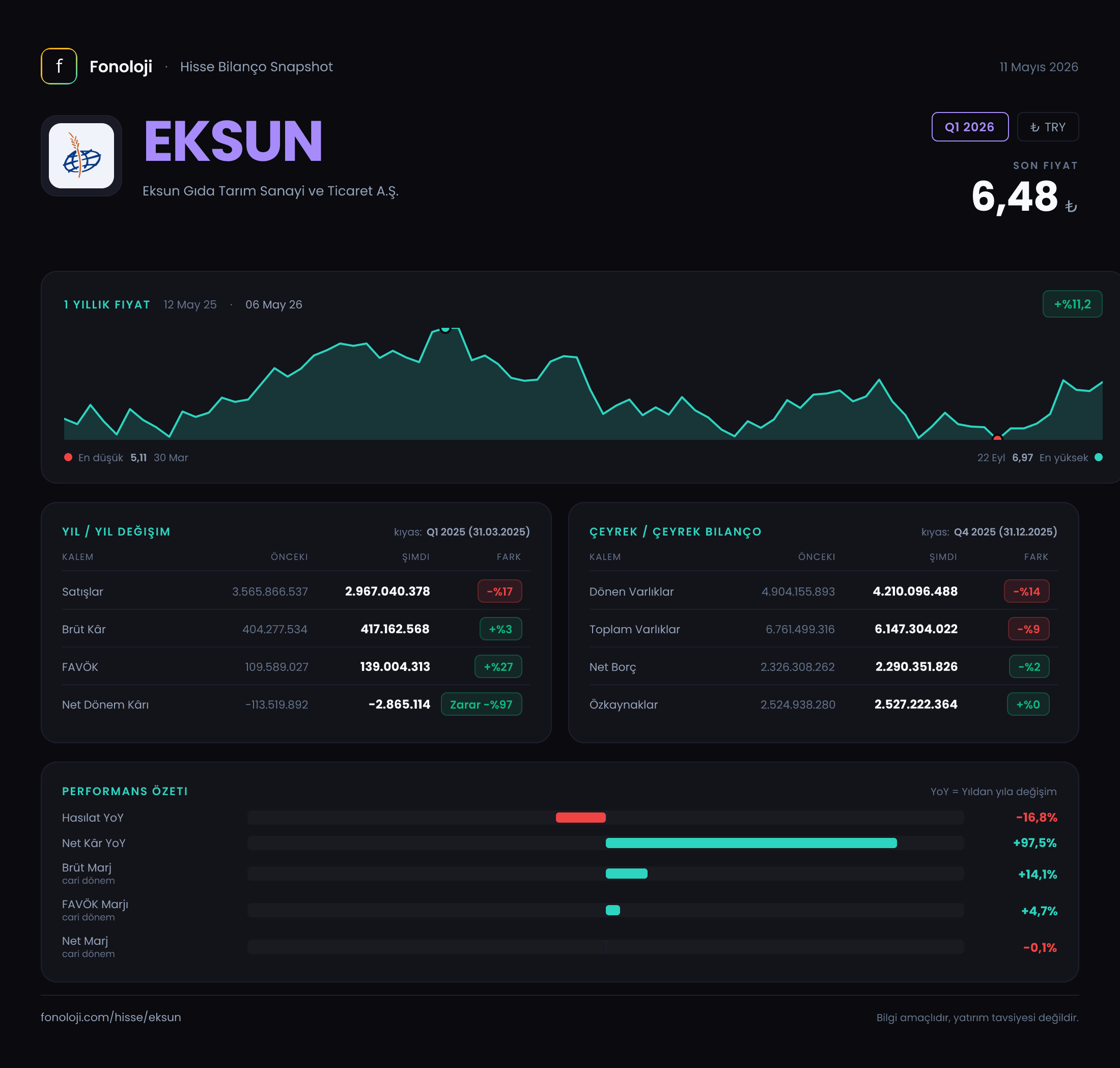1120x1068 pixels.
Task: Click the FAVÖK +%27 badge
Action: (498, 666)
